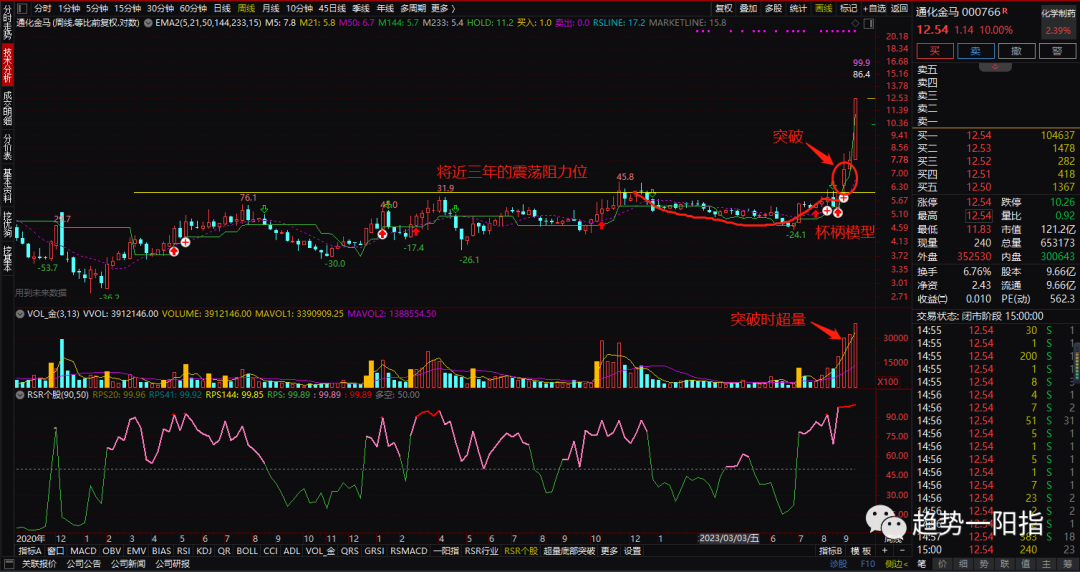The image size is (1080, 572).
Task: Switch to the 分时 period
Action: (x=43, y=8)
